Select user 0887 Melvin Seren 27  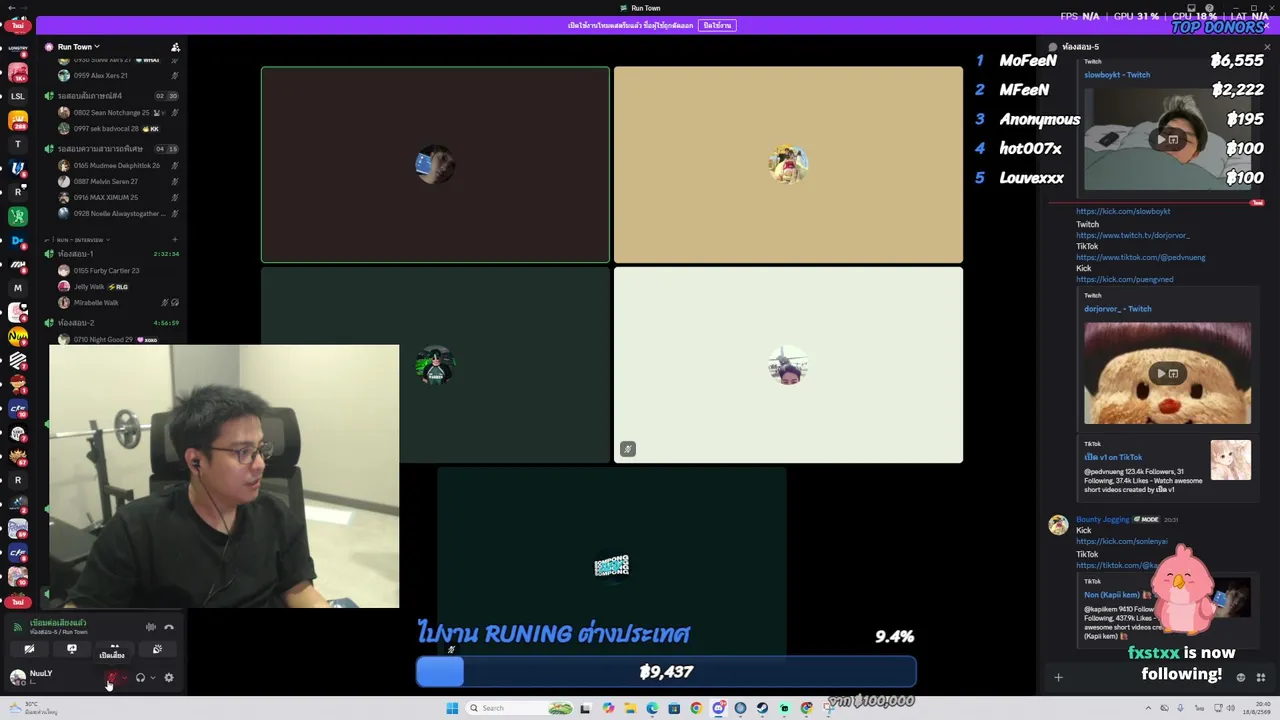click(105, 182)
